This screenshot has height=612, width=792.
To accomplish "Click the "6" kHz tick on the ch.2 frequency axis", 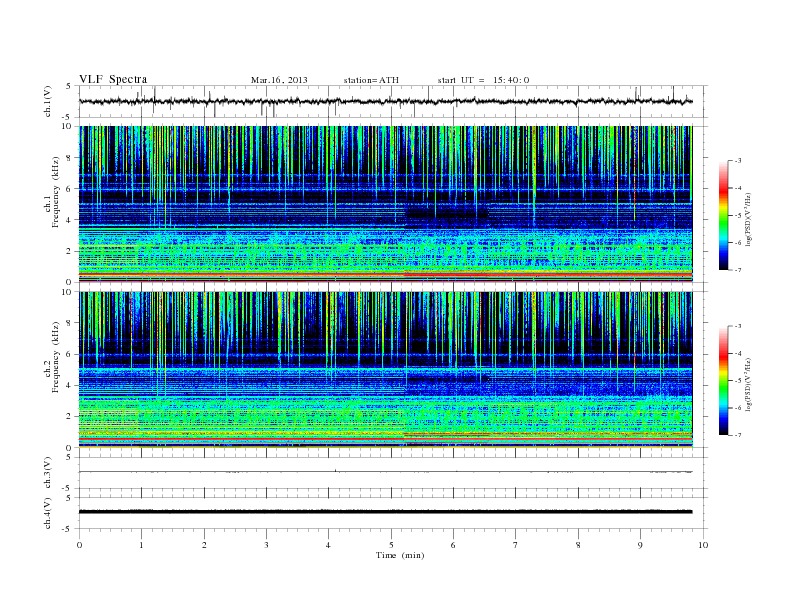I will point(69,354).
